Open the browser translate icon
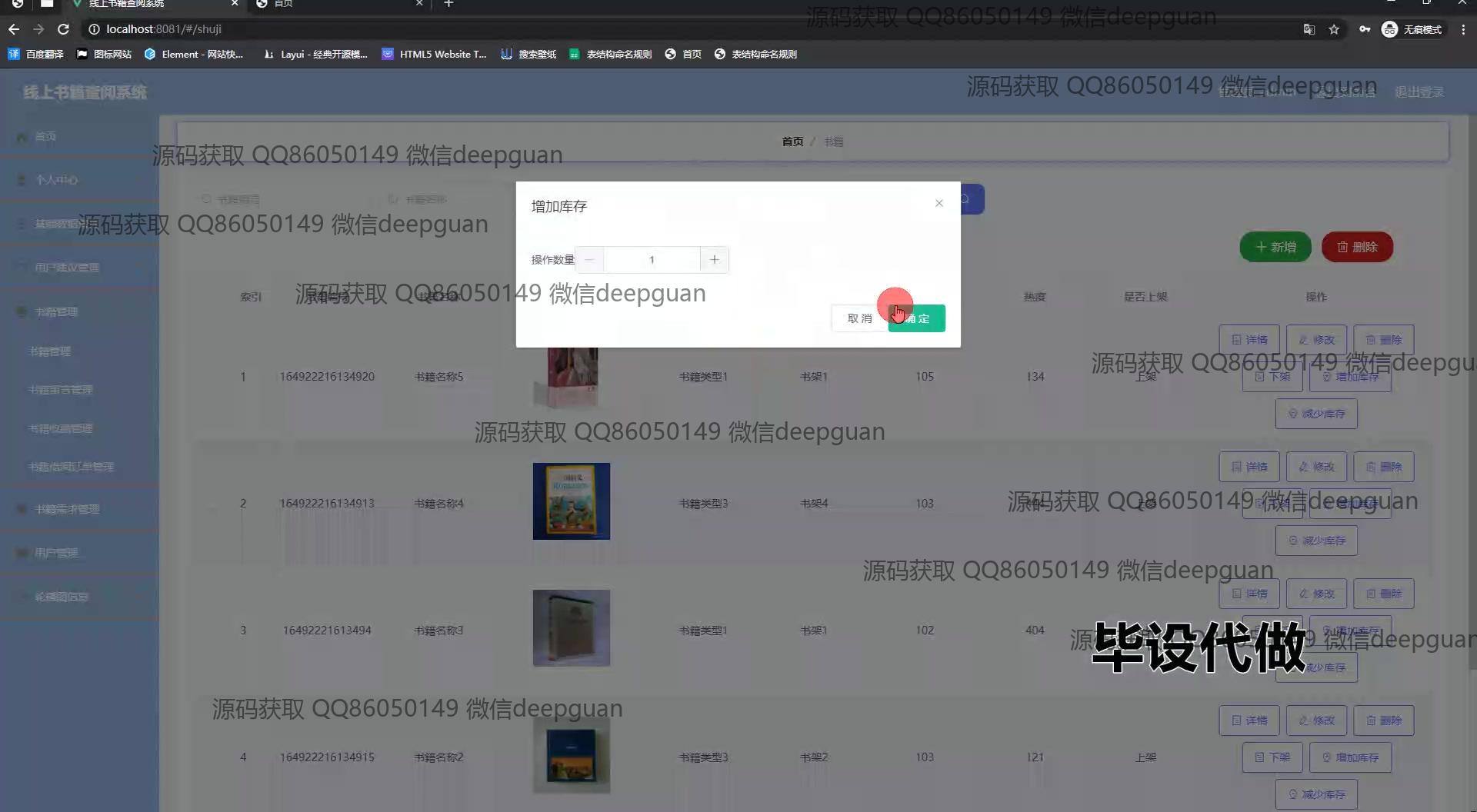 click(1309, 29)
